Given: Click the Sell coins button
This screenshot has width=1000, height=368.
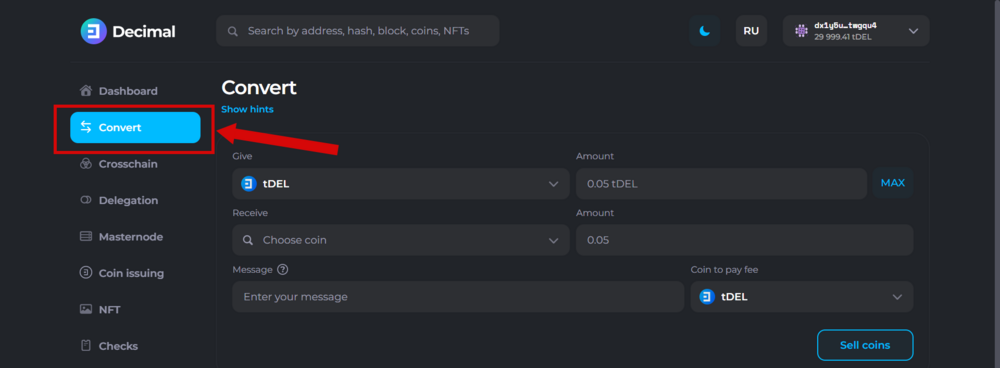Looking at the screenshot, I should 865,345.
